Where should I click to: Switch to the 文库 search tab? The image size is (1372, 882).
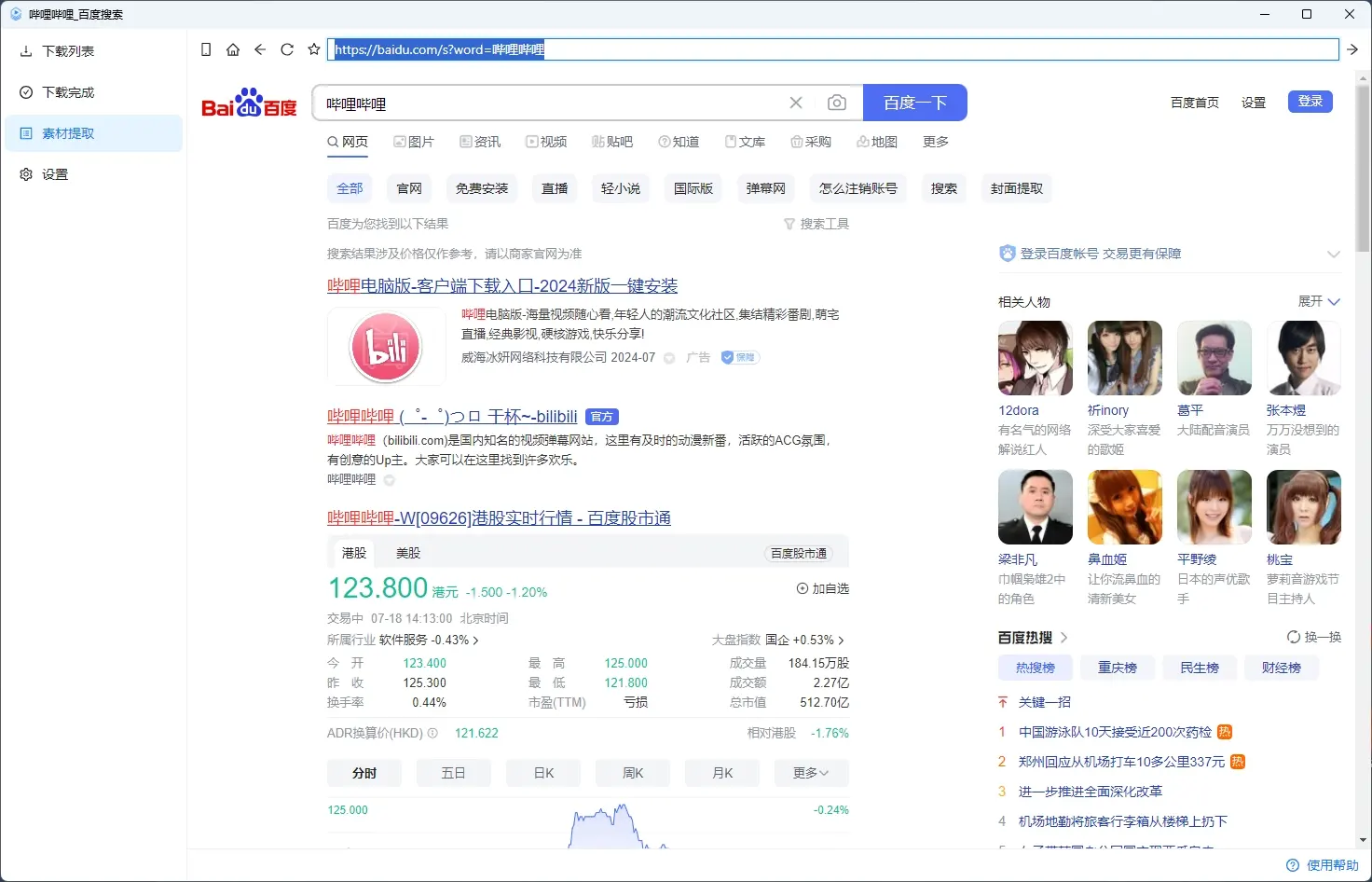745,142
